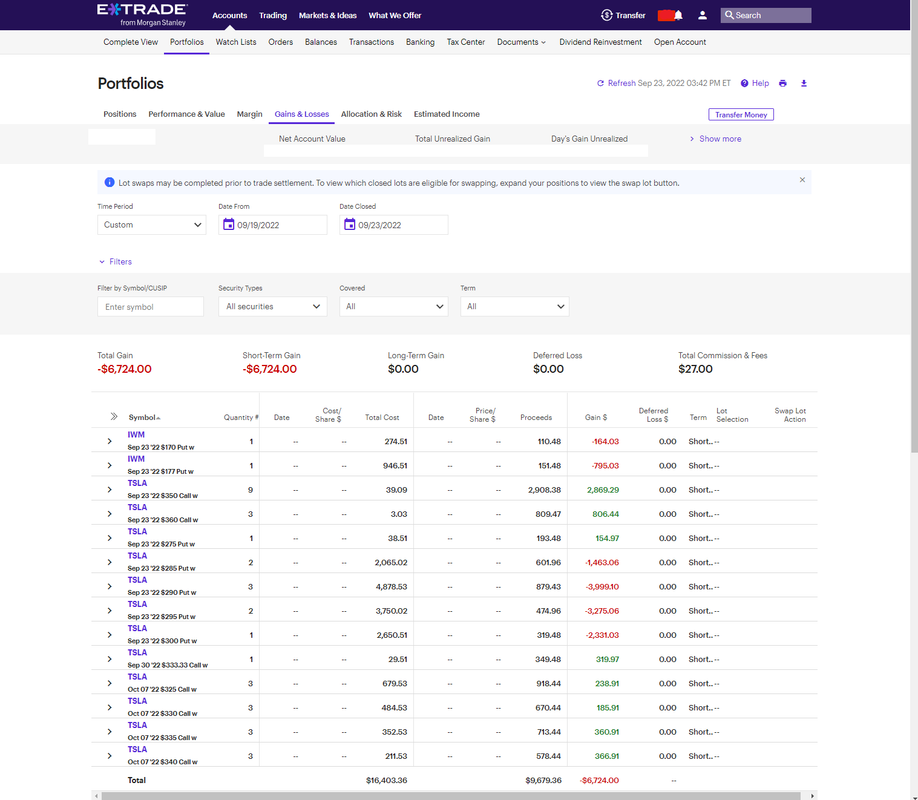
Task: Open the Time Period Custom dropdown
Action: [152, 225]
